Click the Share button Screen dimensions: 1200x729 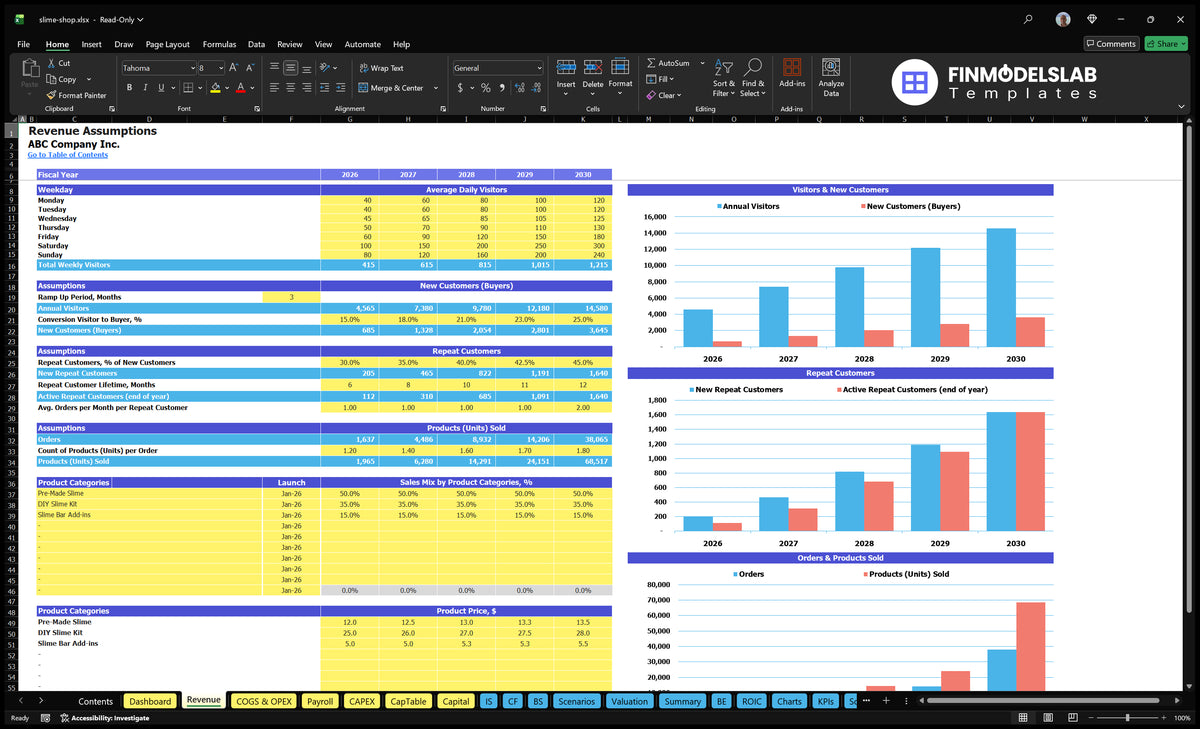tap(1166, 44)
